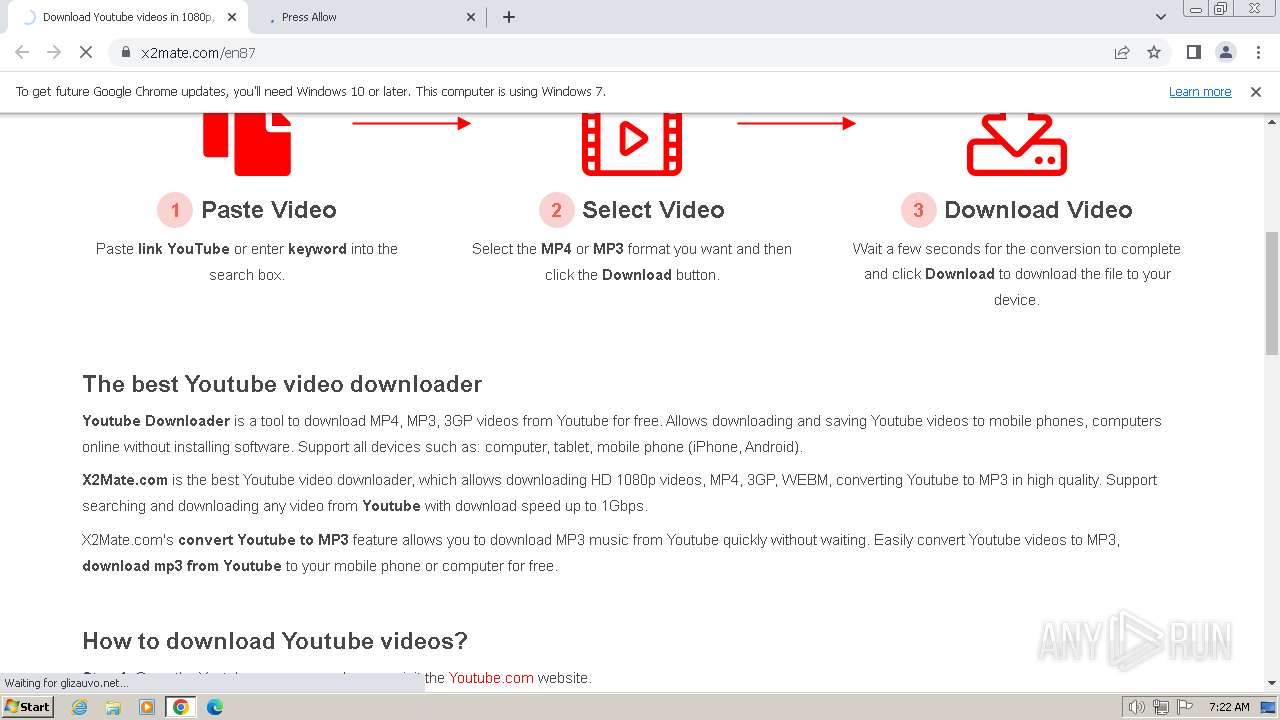Minimize the Chrome window

point(1196,9)
